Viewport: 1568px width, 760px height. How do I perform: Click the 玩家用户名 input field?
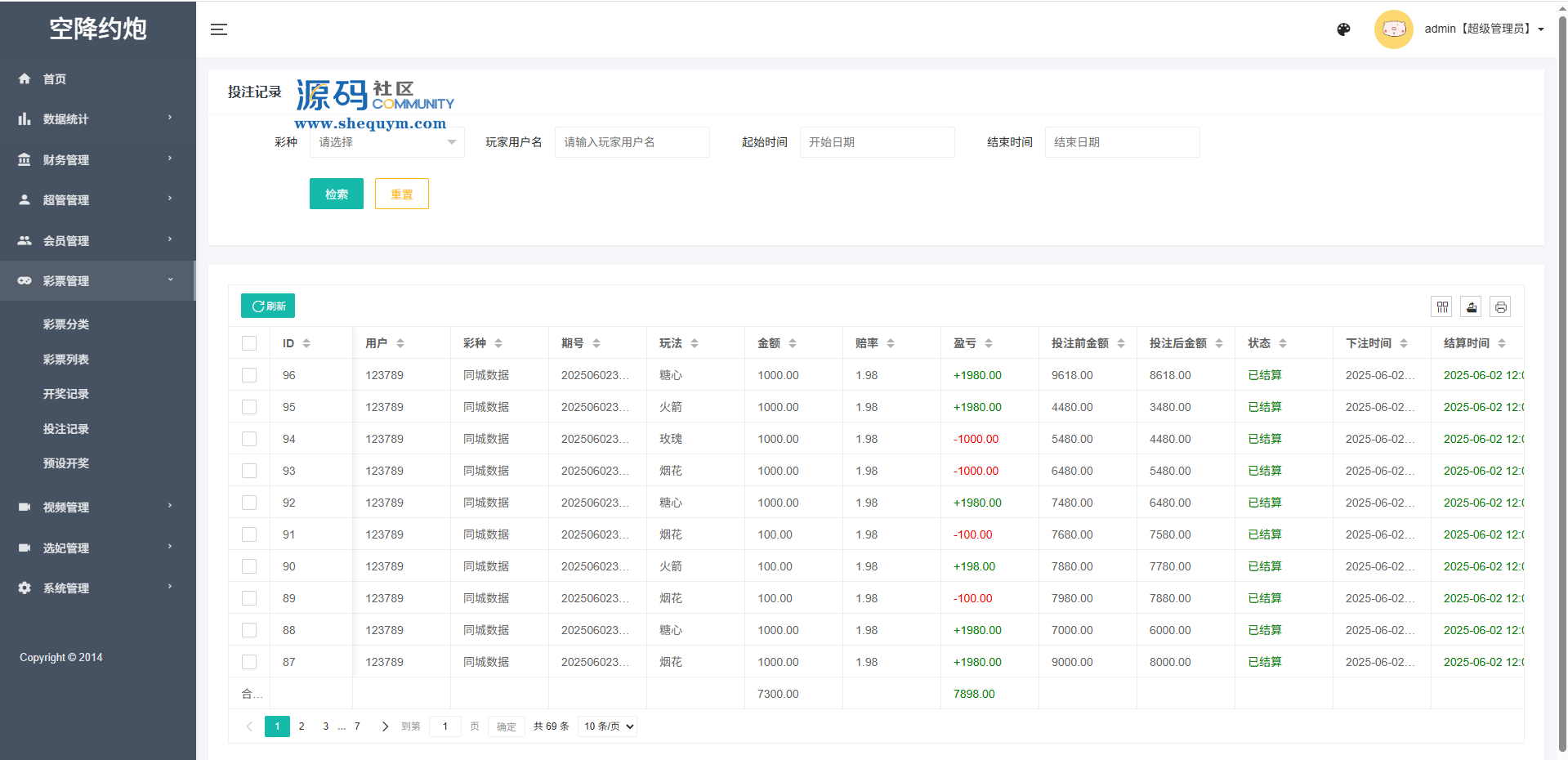tap(632, 142)
